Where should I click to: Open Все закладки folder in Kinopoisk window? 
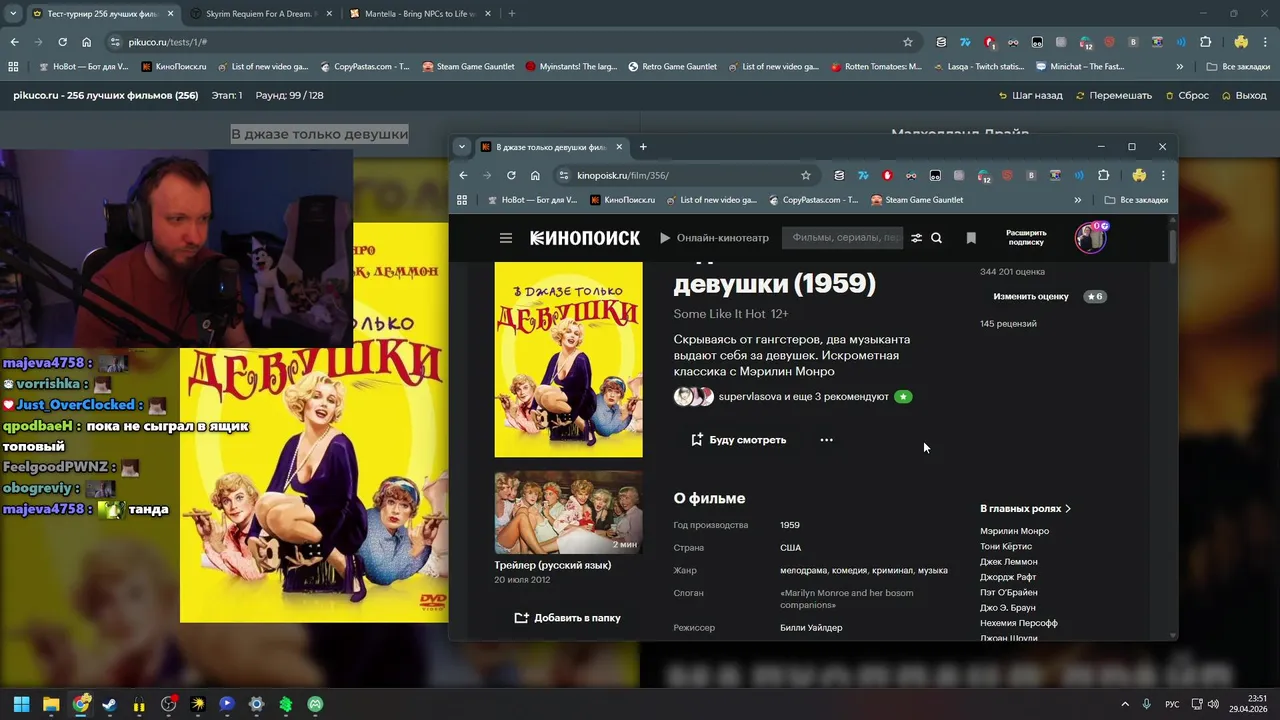click(1136, 200)
